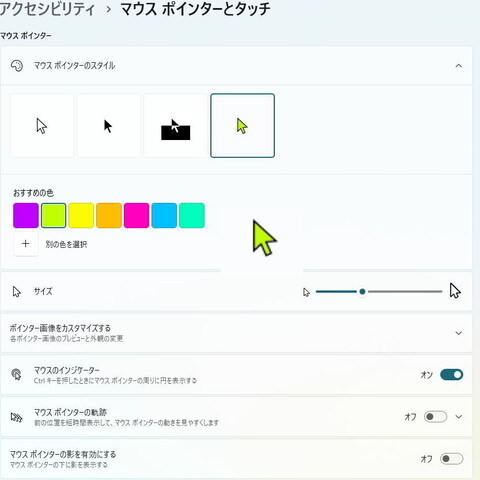Screen dimensions: 480x480
Task: Choose the cyan blue color swatch
Action: coord(164,215)
